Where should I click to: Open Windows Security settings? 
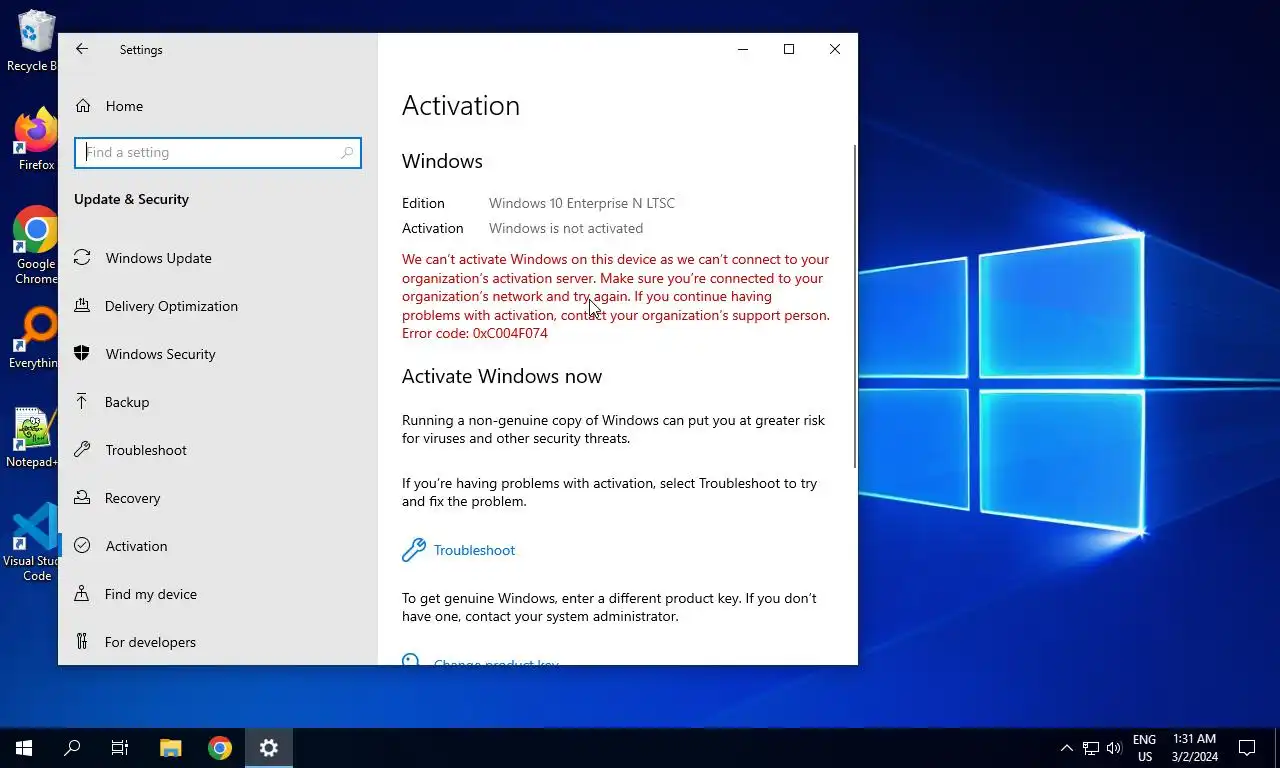218,354
